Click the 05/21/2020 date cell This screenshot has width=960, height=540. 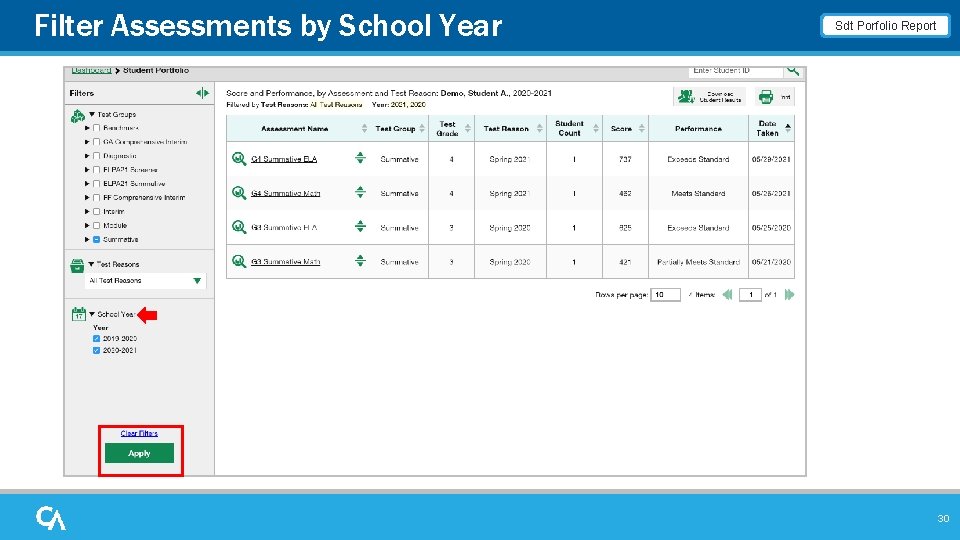[x=771, y=262]
